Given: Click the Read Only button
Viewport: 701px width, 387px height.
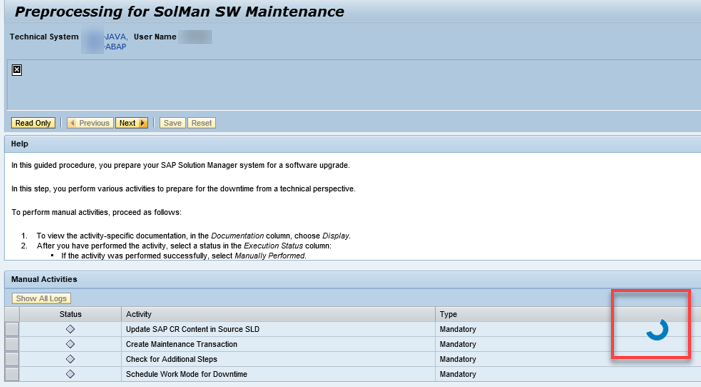Looking at the screenshot, I should click(33, 123).
